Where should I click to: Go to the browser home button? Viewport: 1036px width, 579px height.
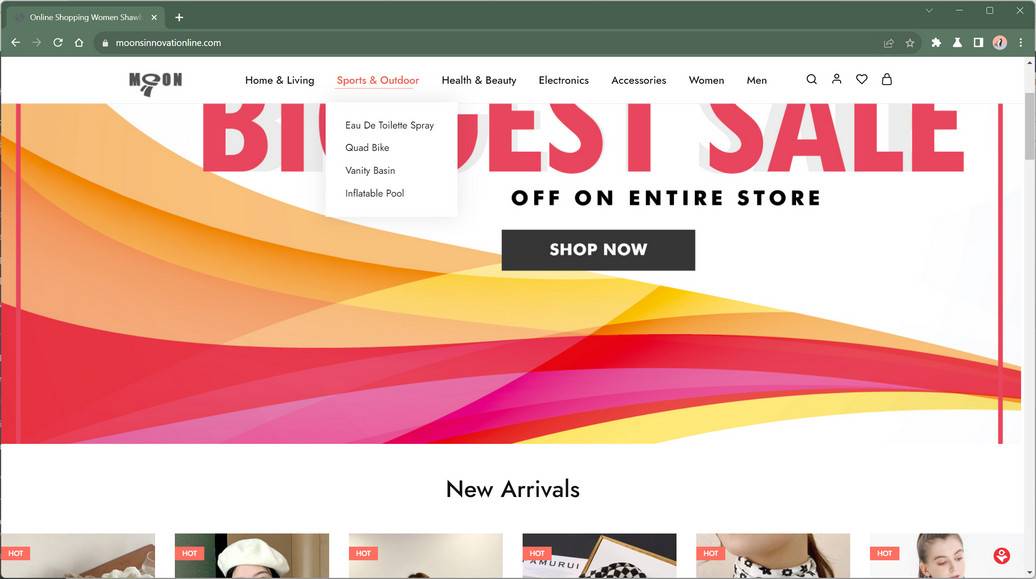tap(79, 42)
